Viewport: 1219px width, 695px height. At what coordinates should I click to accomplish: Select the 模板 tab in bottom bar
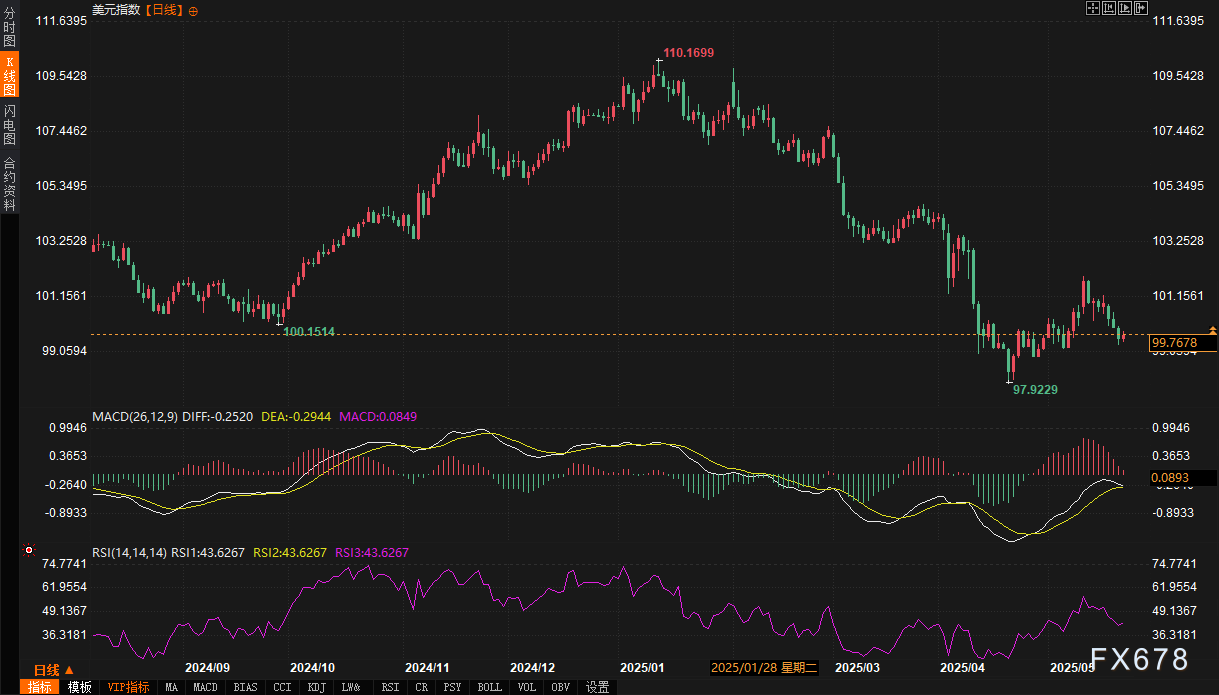point(79,687)
